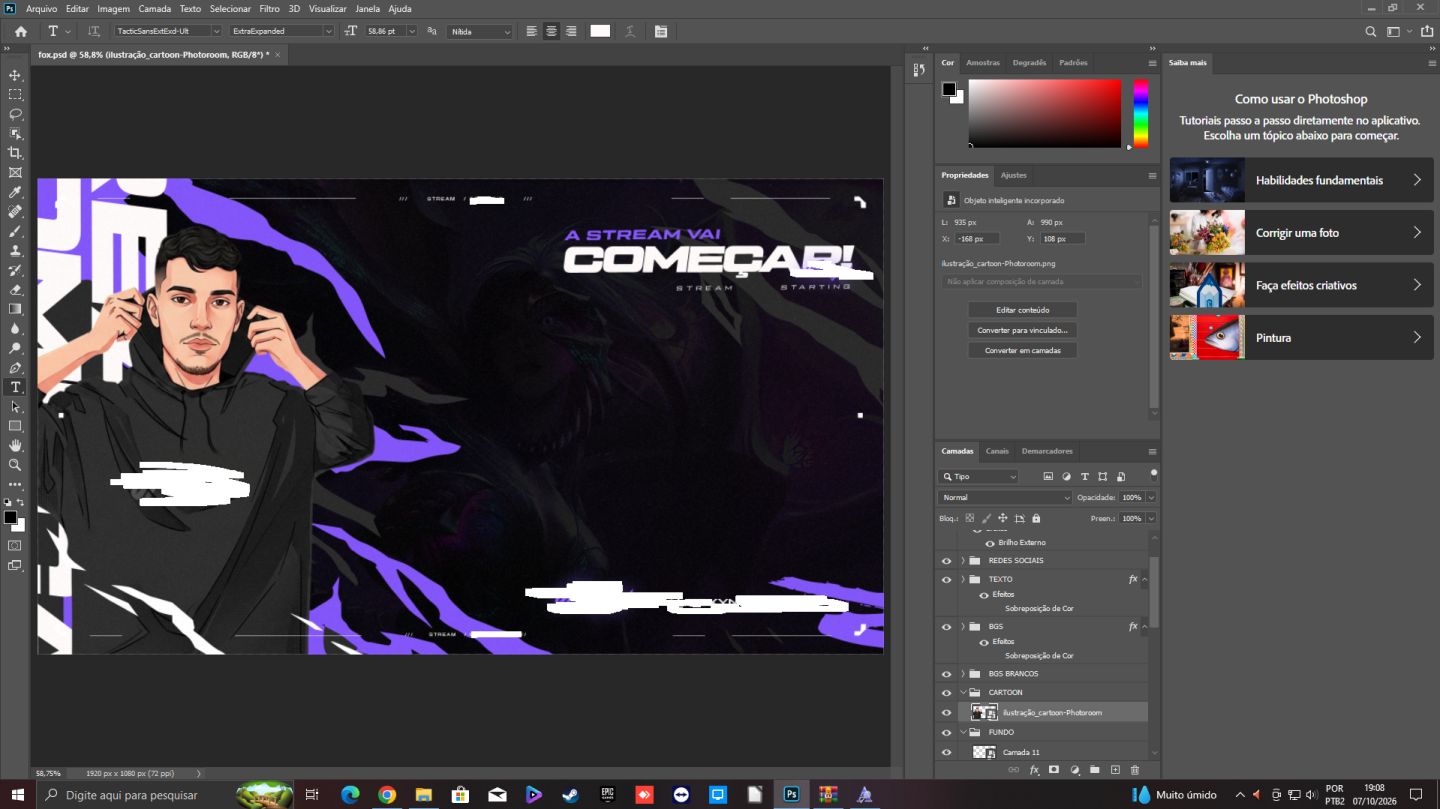
Task: Switch to the Ajustes tab
Action: [x=1013, y=175]
